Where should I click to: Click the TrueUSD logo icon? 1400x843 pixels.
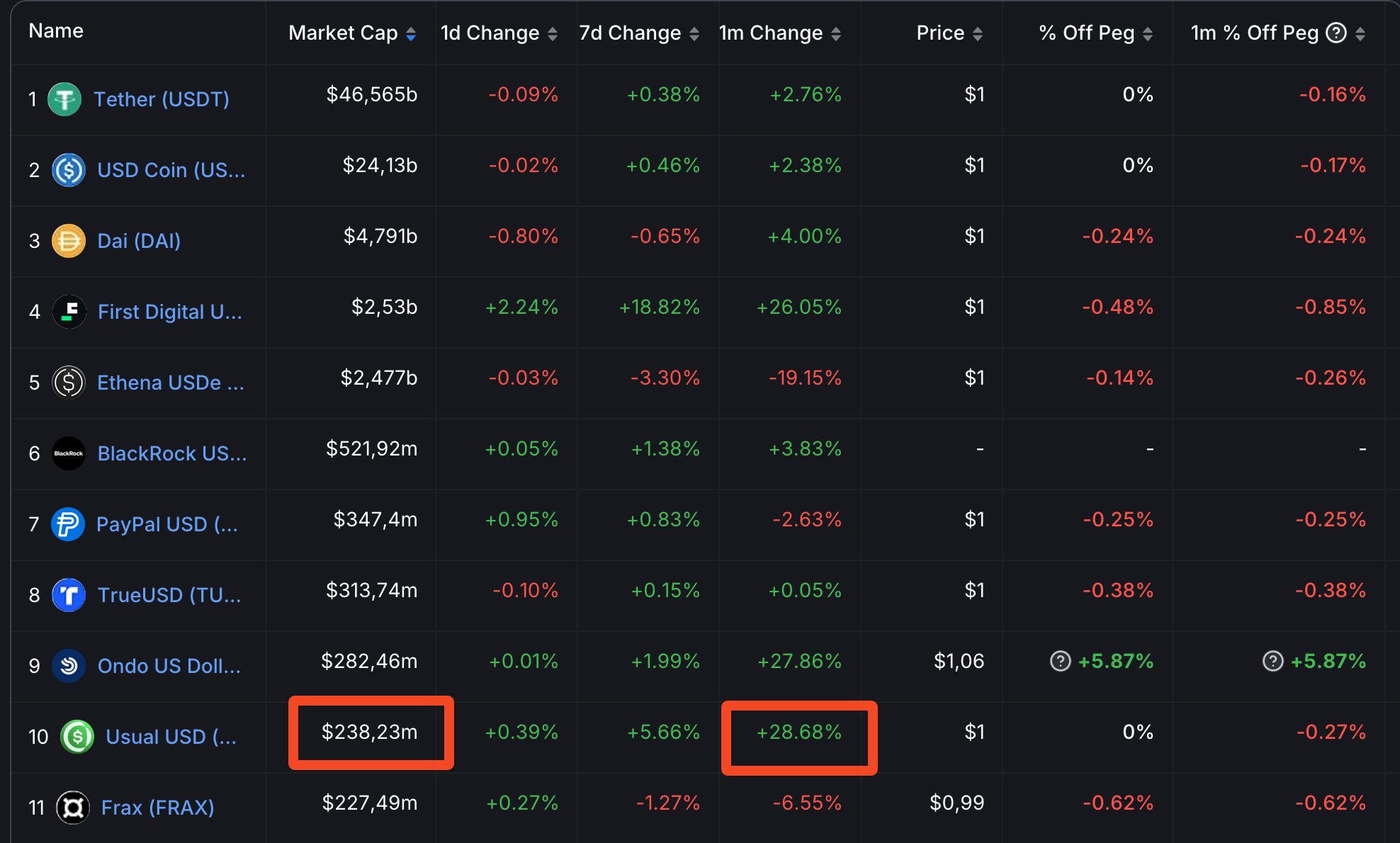[69, 595]
